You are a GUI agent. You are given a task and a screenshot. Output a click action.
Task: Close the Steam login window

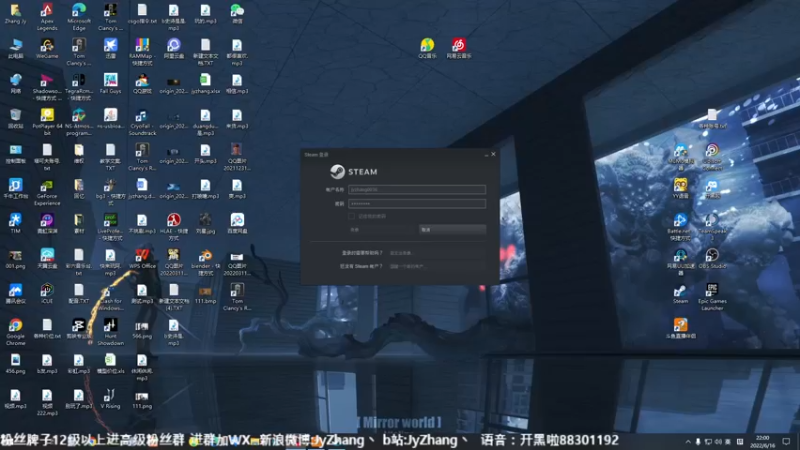pyautogui.click(x=493, y=154)
